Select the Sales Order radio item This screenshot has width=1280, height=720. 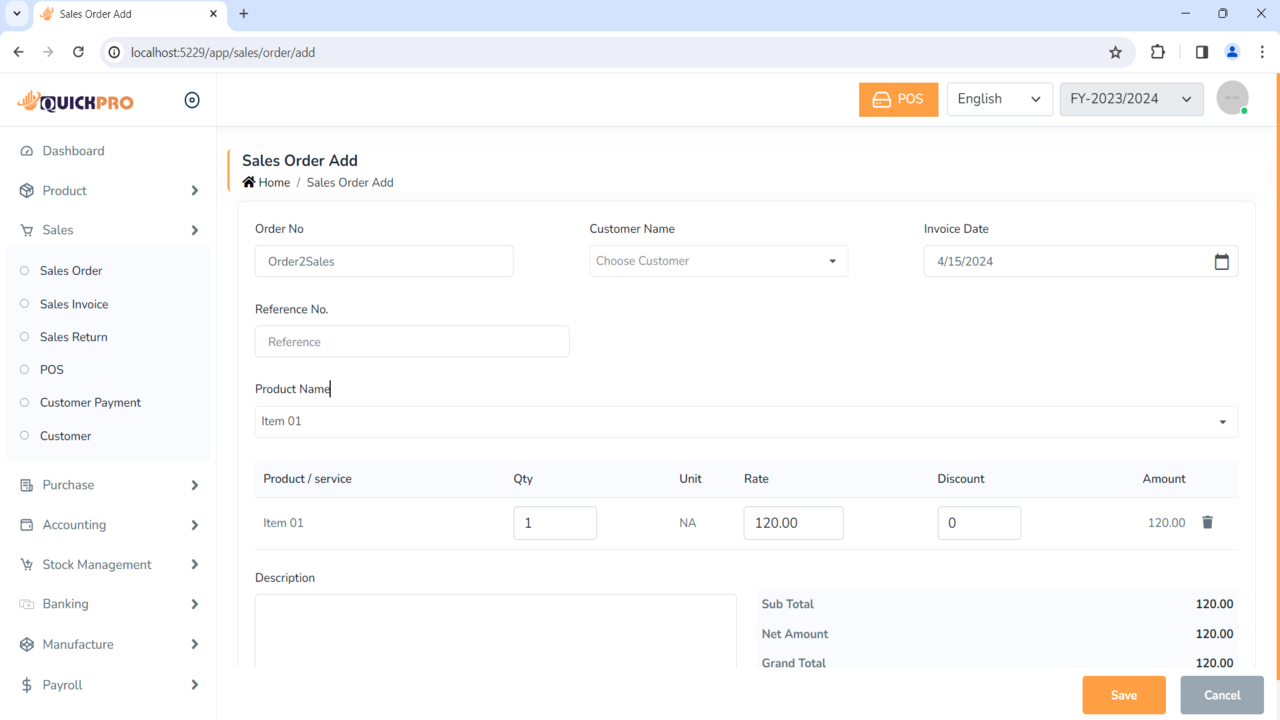tap(70, 270)
